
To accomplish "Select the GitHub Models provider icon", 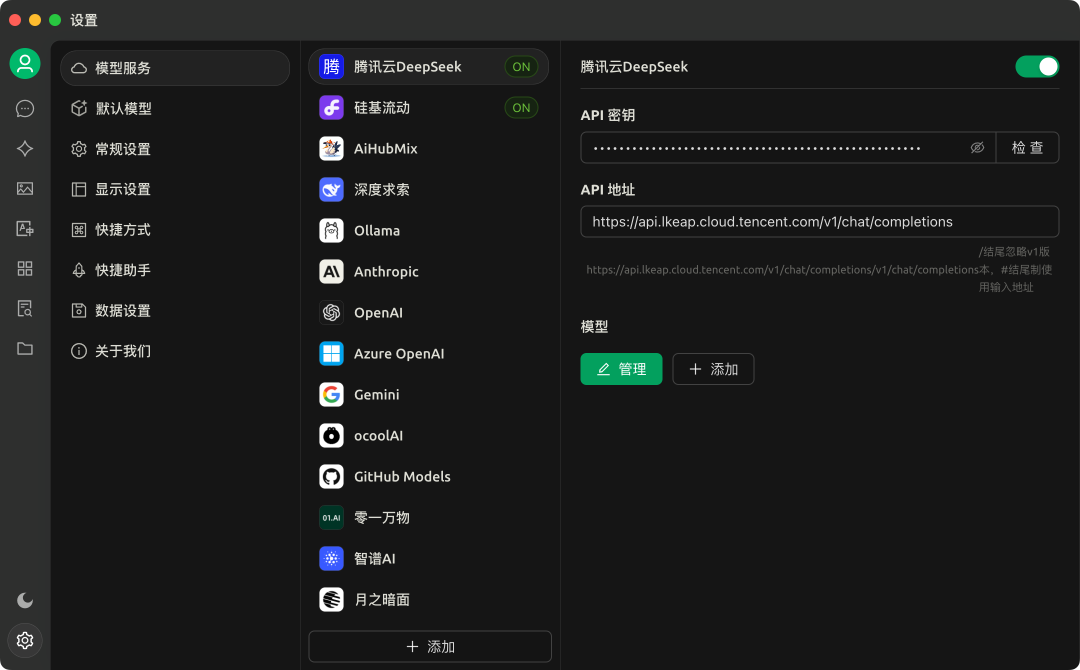I will pos(331,477).
